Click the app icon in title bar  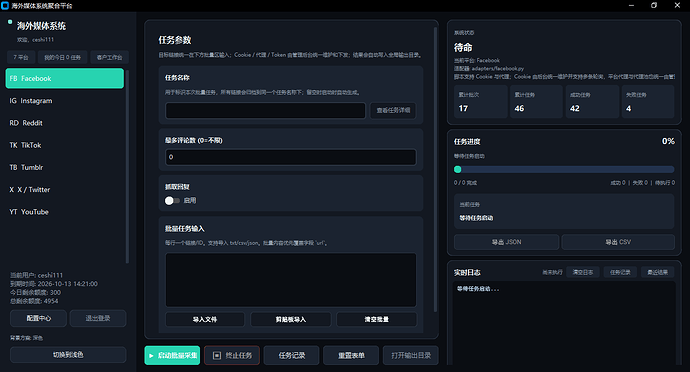(x=5, y=6)
